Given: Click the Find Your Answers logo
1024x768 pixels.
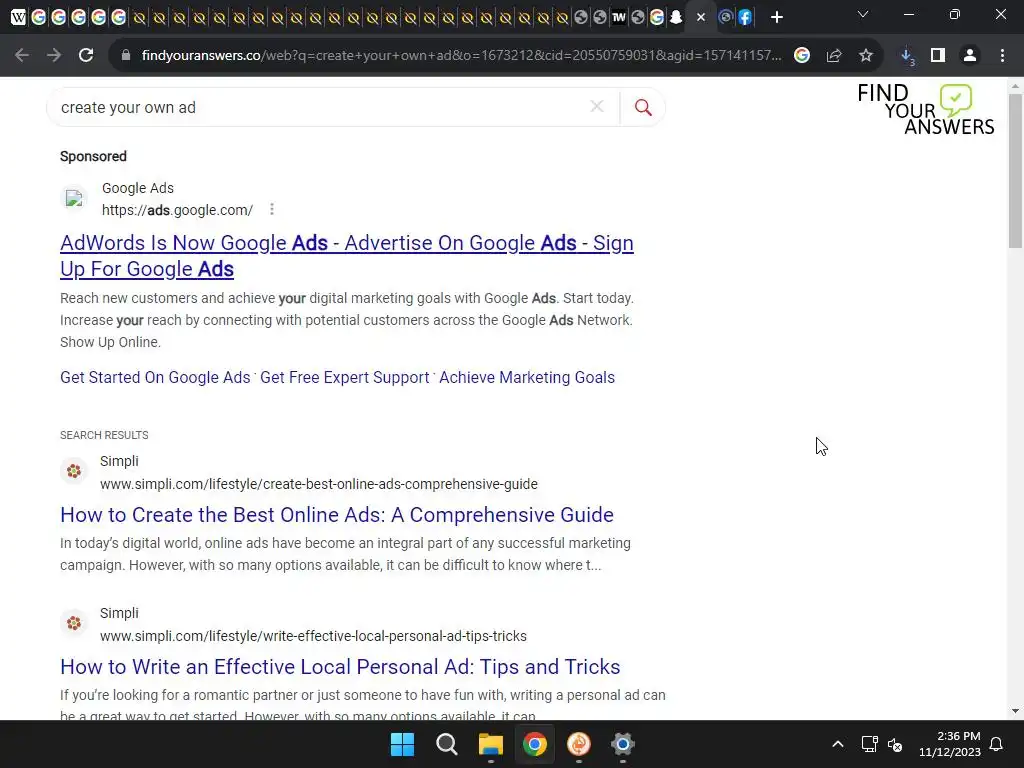Looking at the screenshot, I should coord(926,109).
